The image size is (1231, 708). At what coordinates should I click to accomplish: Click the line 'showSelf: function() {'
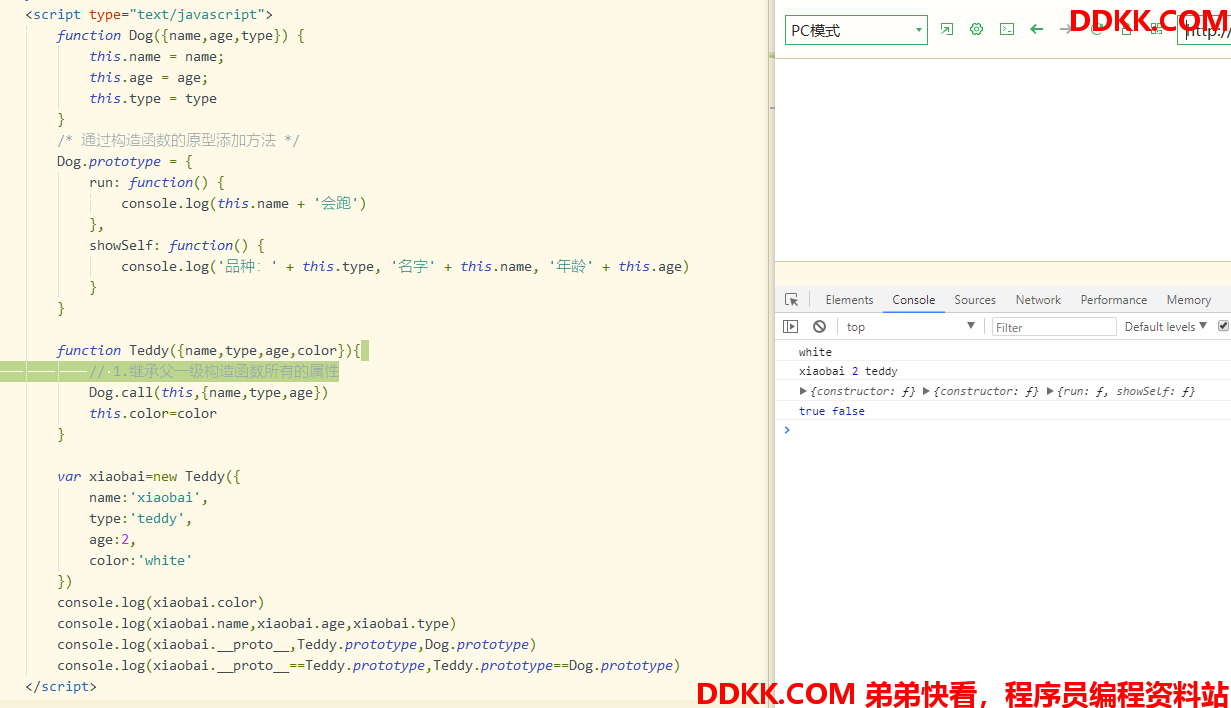tap(177, 245)
